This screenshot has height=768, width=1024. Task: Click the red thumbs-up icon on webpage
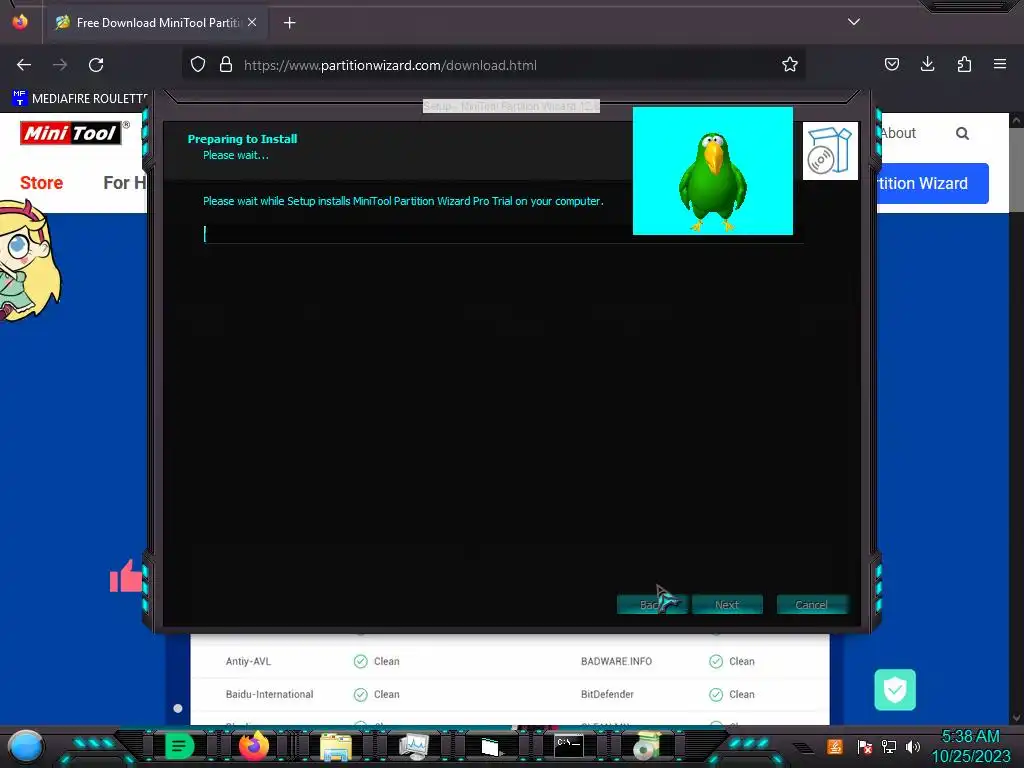click(126, 576)
